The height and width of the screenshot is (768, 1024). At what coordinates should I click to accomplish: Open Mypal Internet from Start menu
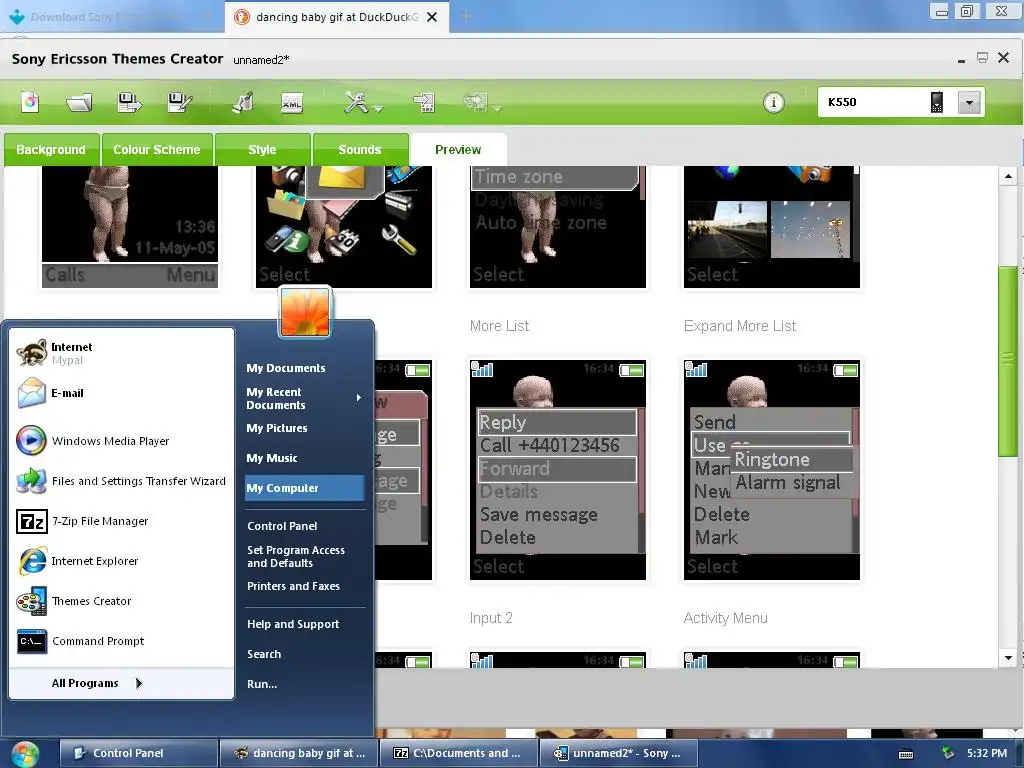click(121, 353)
